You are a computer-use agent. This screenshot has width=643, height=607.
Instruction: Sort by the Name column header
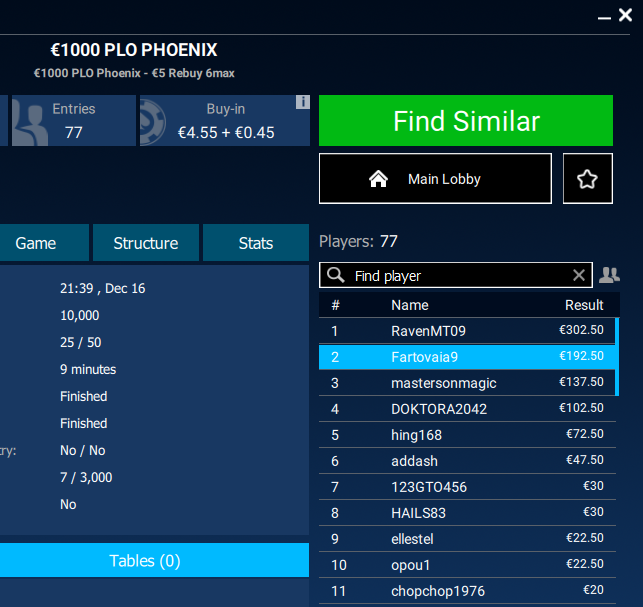coord(410,305)
